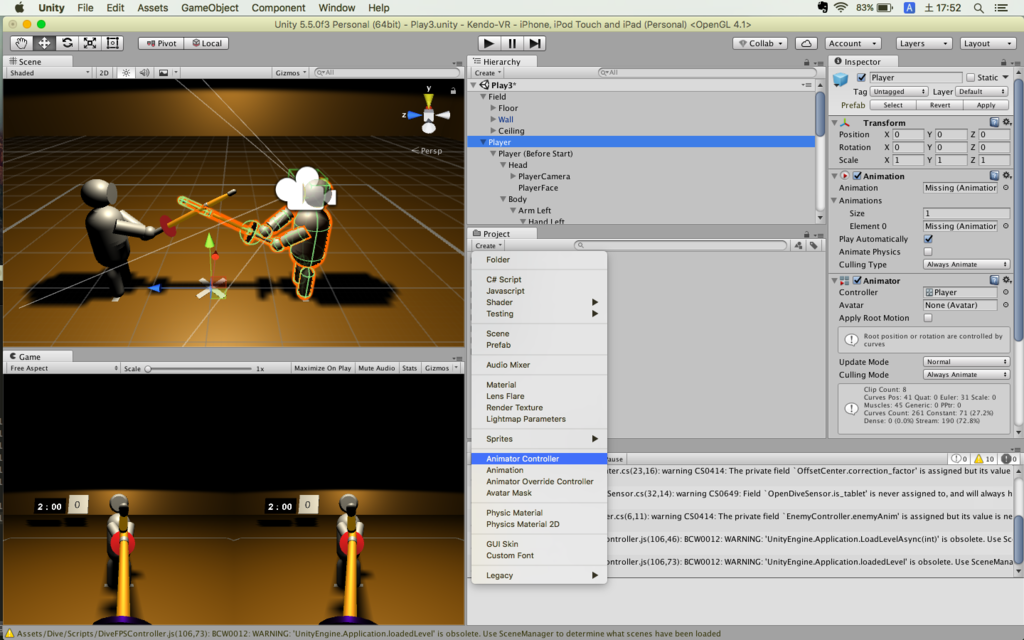Enable the Static checkbox
Screen dimensions: 1024x640
tap(970, 77)
